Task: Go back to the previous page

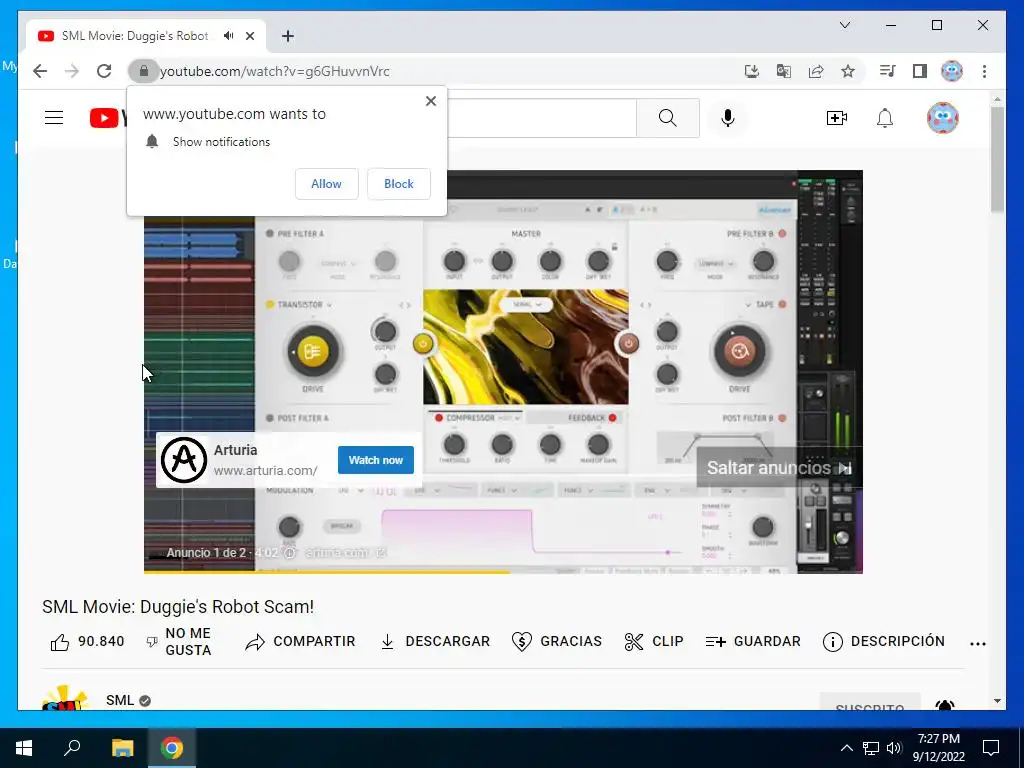Action: tap(40, 71)
